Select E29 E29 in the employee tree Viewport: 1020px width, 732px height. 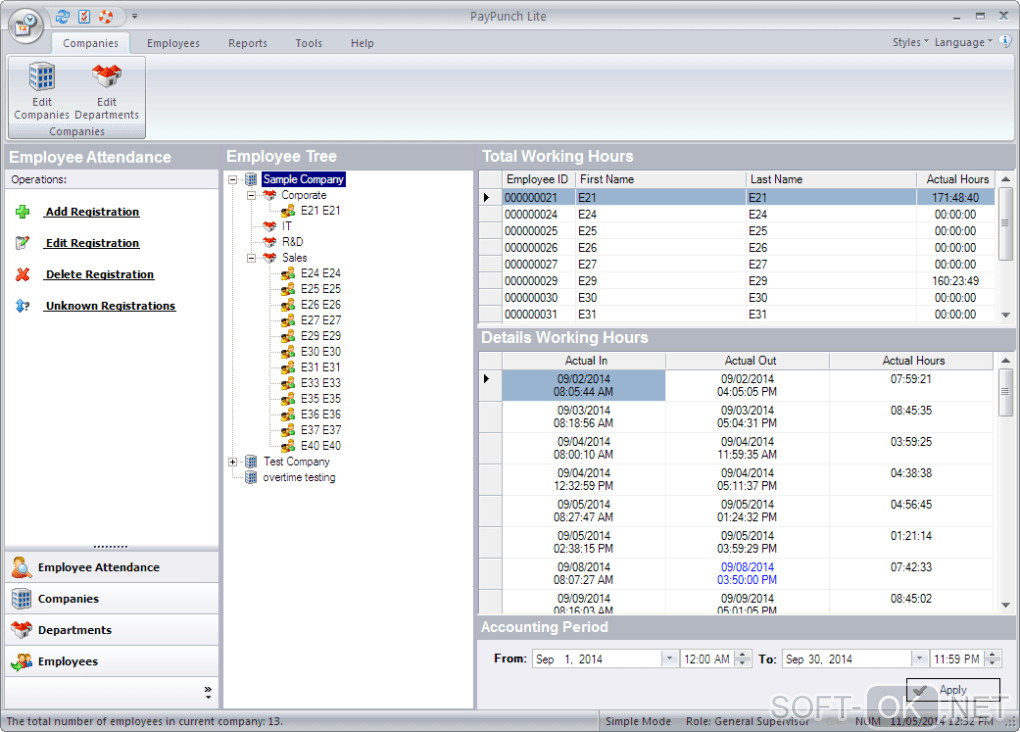[x=320, y=336]
